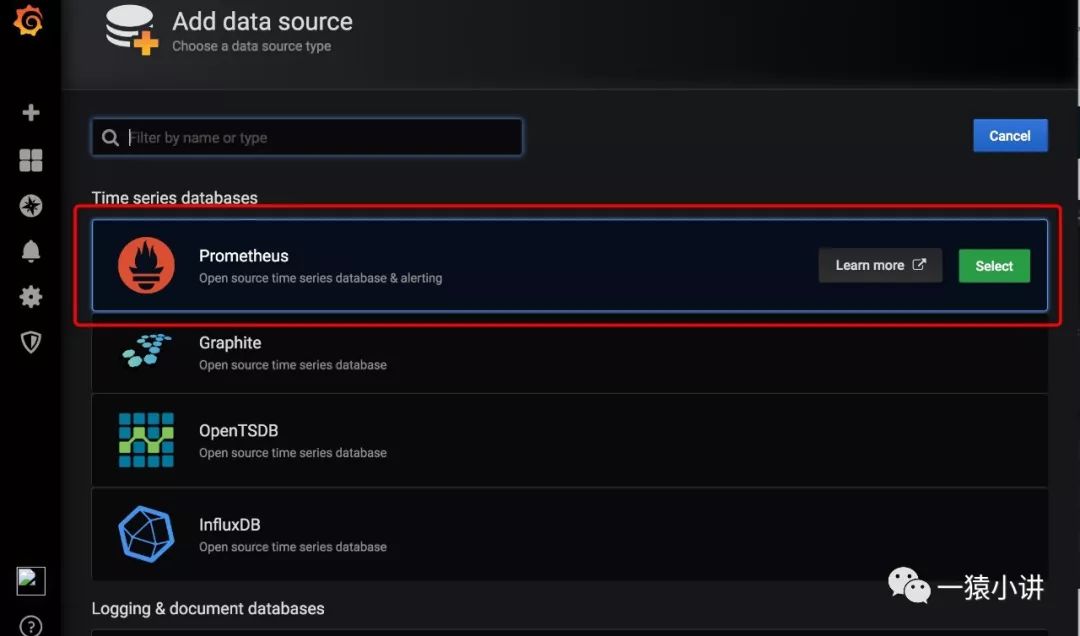Open Learn more for Prometheus
Screen dimensions: 1080x636
point(880,265)
